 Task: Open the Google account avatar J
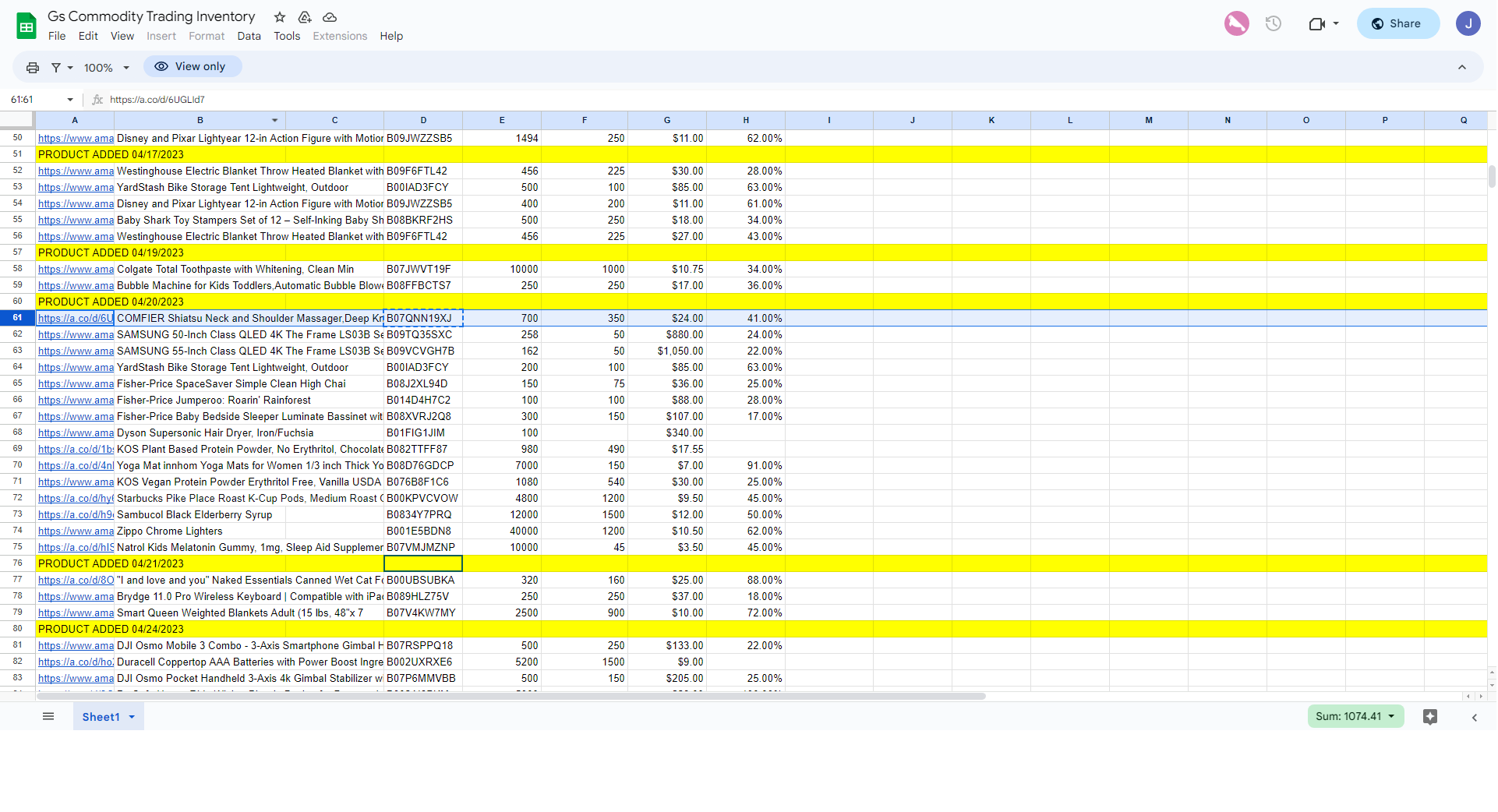1468,23
